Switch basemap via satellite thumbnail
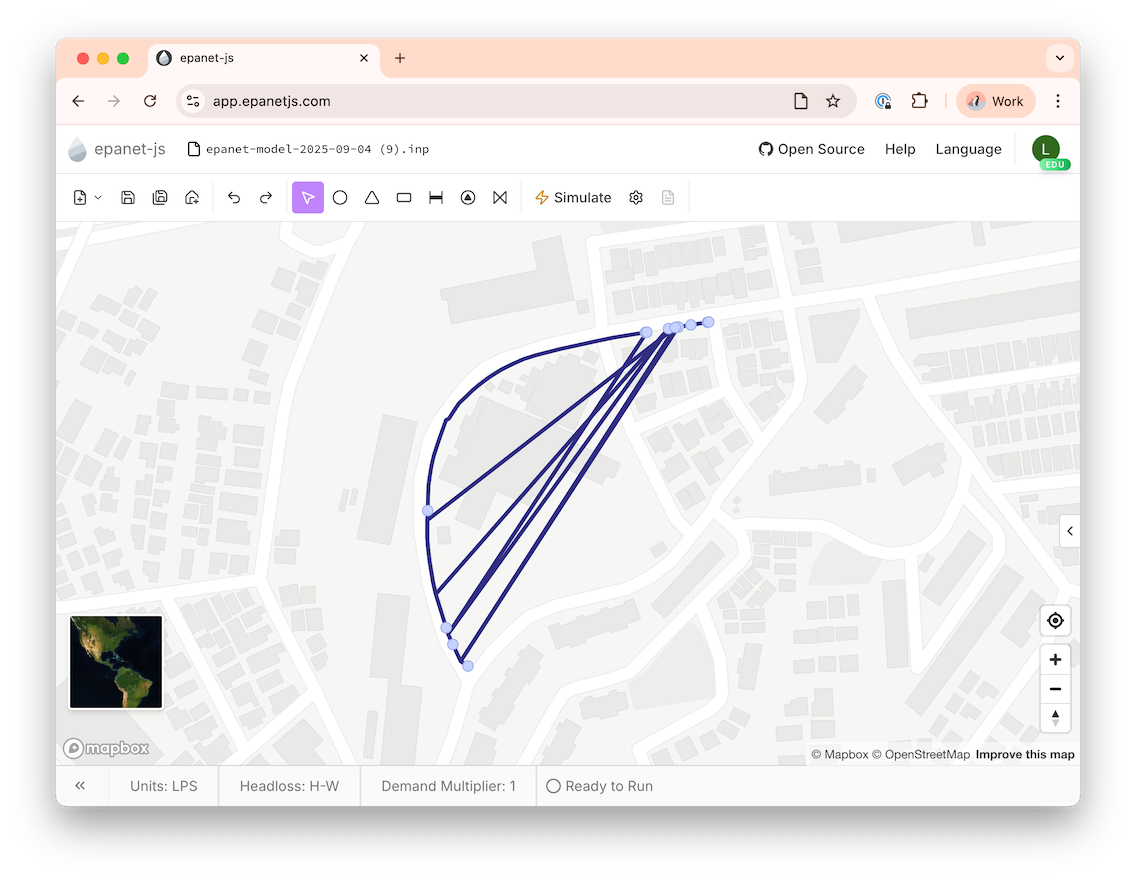Viewport: 1136px width, 880px height. (x=116, y=662)
